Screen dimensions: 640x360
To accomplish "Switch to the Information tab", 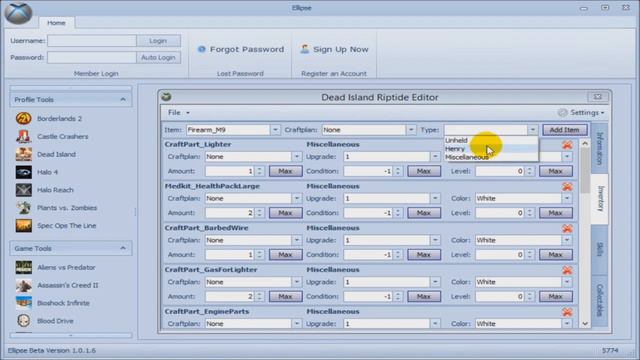I will (x=599, y=148).
